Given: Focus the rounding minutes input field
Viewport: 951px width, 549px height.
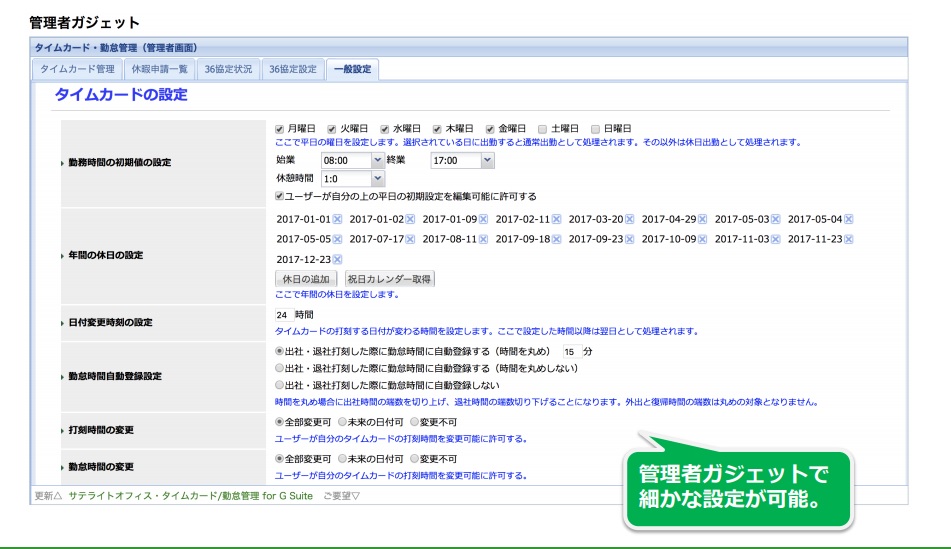Looking at the screenshot, I should [x=571, y=351].
